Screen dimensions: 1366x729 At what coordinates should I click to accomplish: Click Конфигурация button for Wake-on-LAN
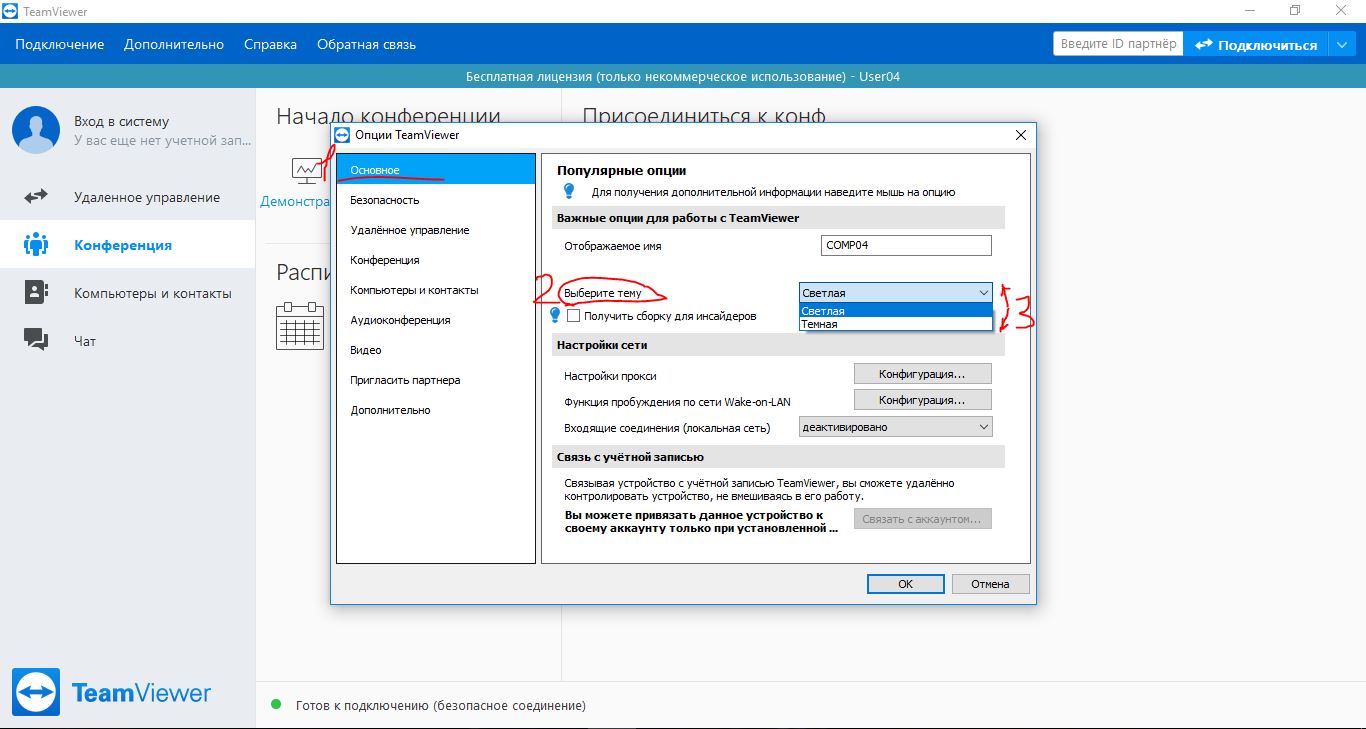[922, 400]
